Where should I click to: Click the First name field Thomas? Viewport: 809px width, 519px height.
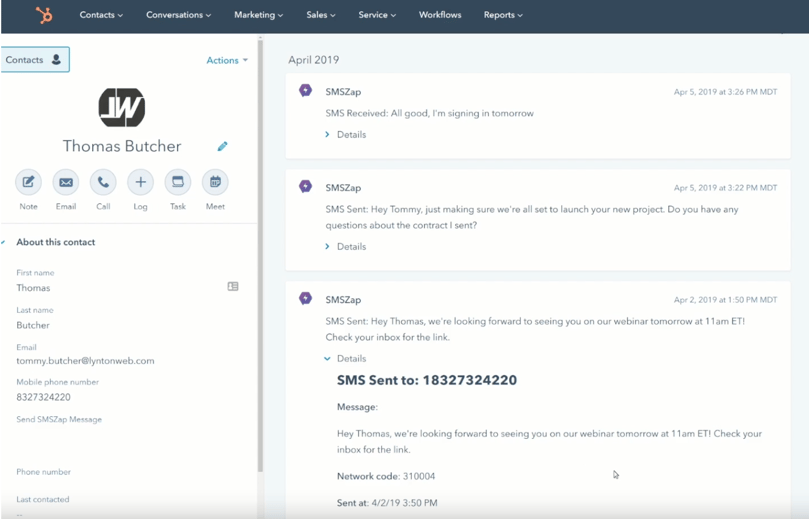(x=33, y=288)
